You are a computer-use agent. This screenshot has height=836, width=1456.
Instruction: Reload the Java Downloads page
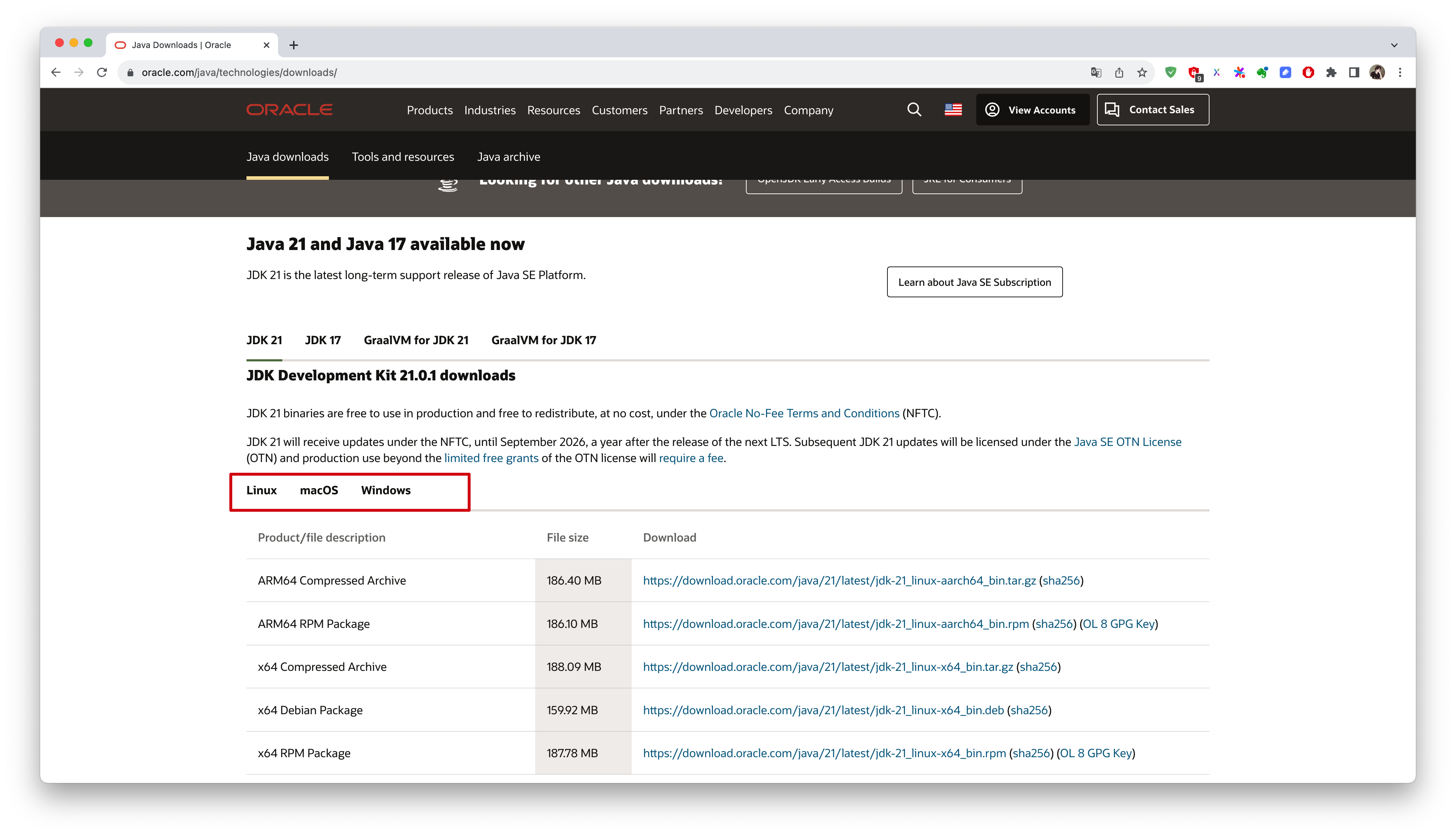point(102,72)
